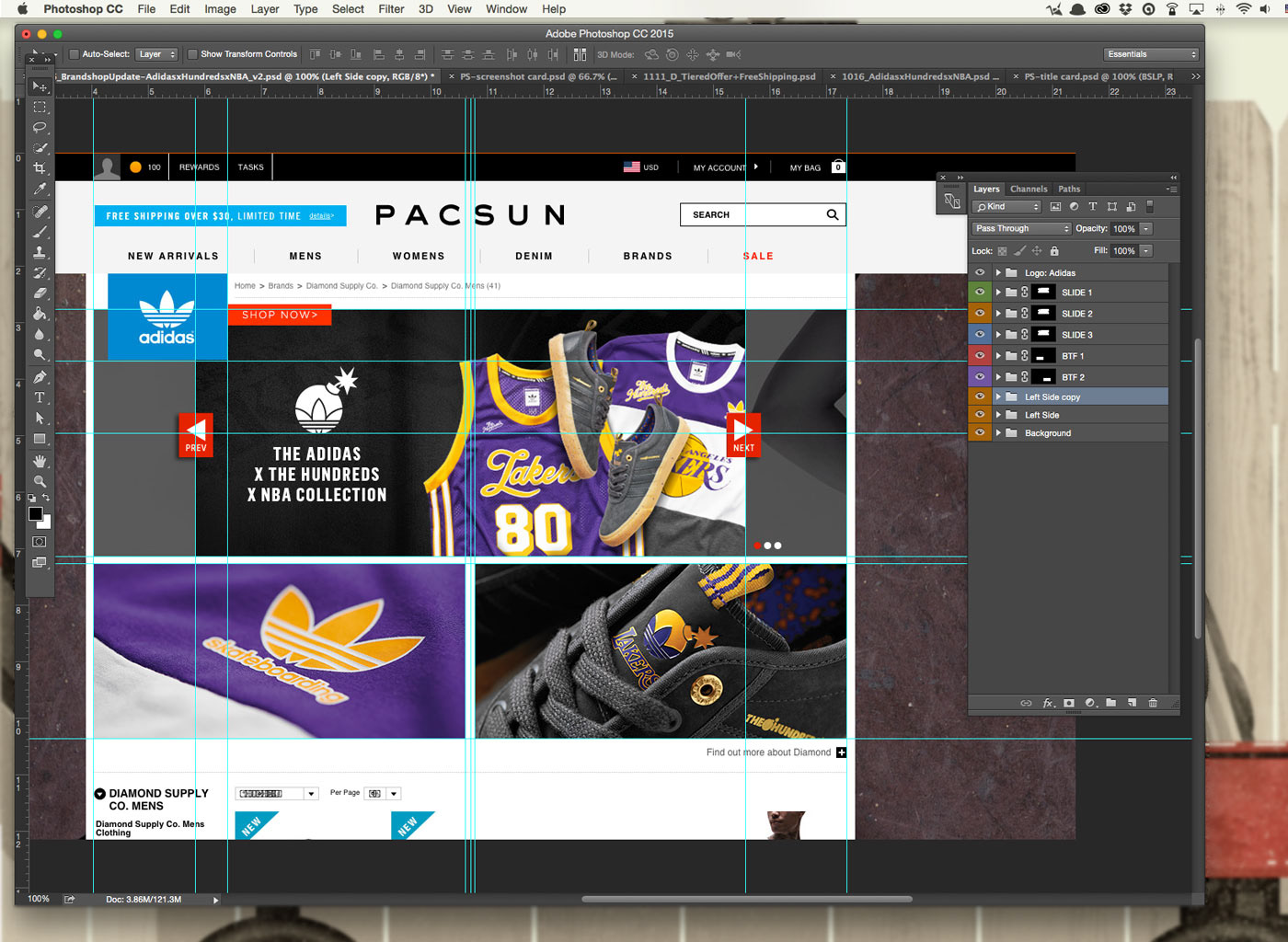
Task: Create a new group in Layers panel
Action: (x=1110, y=703)
